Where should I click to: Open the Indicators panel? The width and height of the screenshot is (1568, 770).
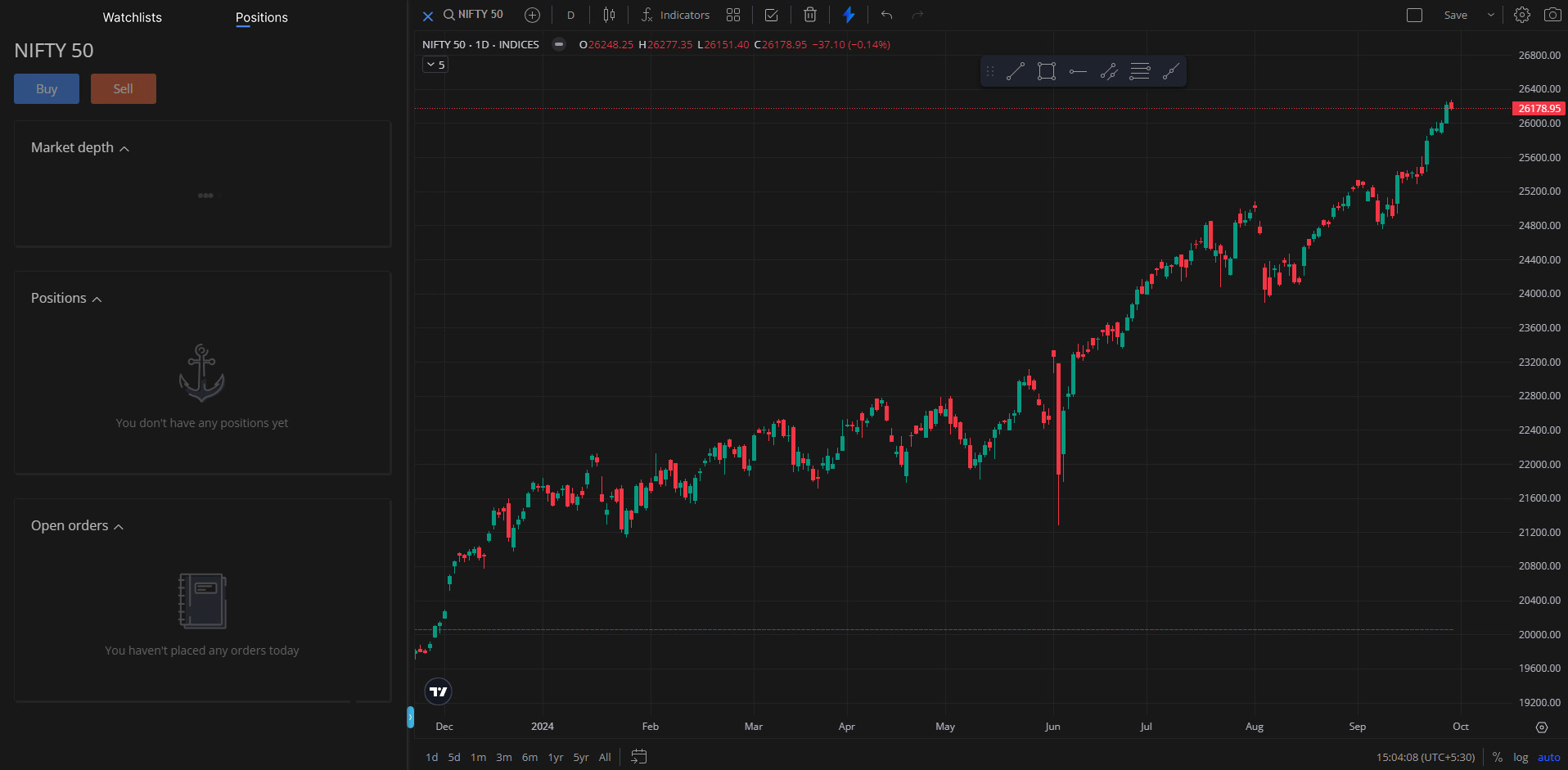point(677,15)
